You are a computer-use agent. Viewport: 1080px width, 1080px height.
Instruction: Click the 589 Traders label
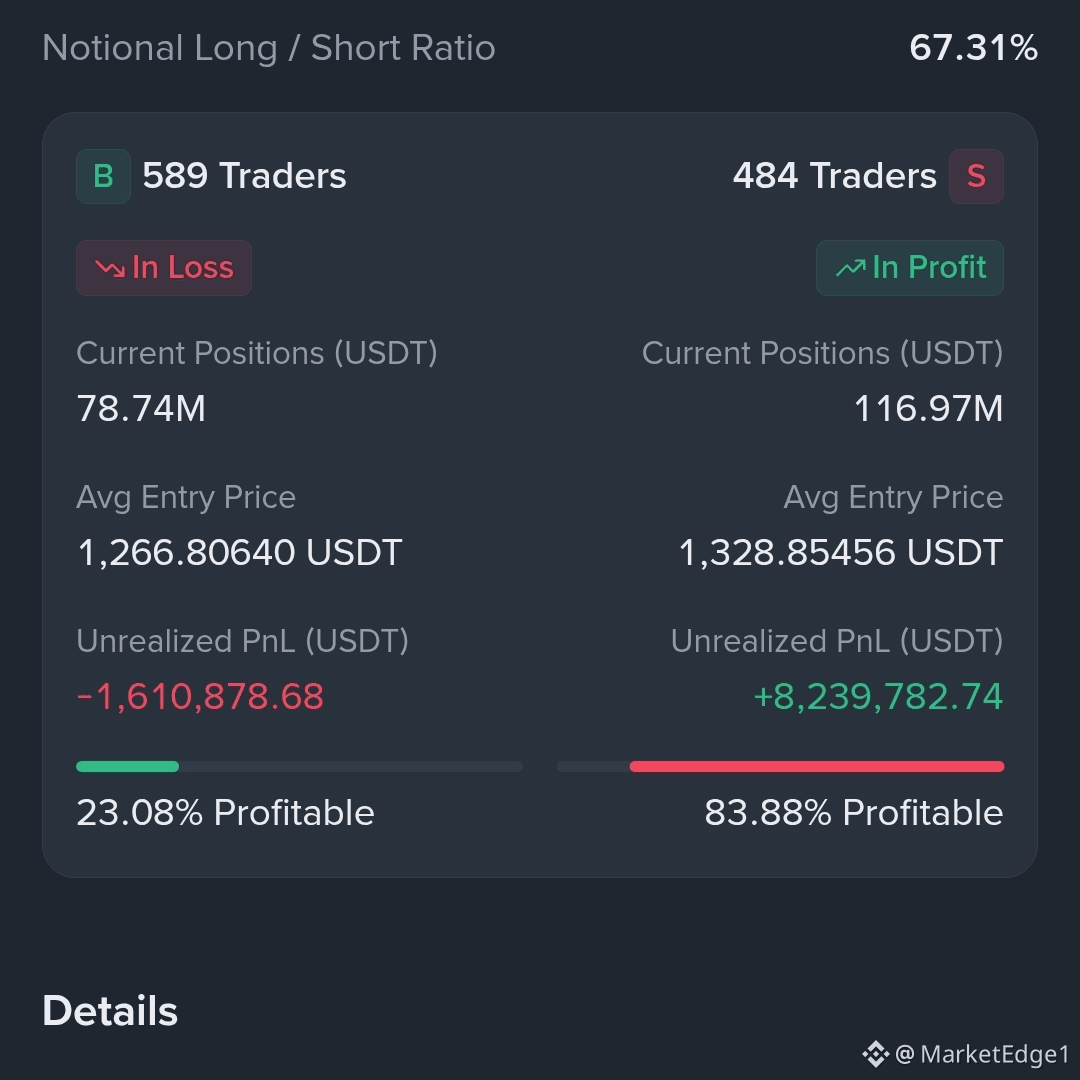tap(245, 176)
